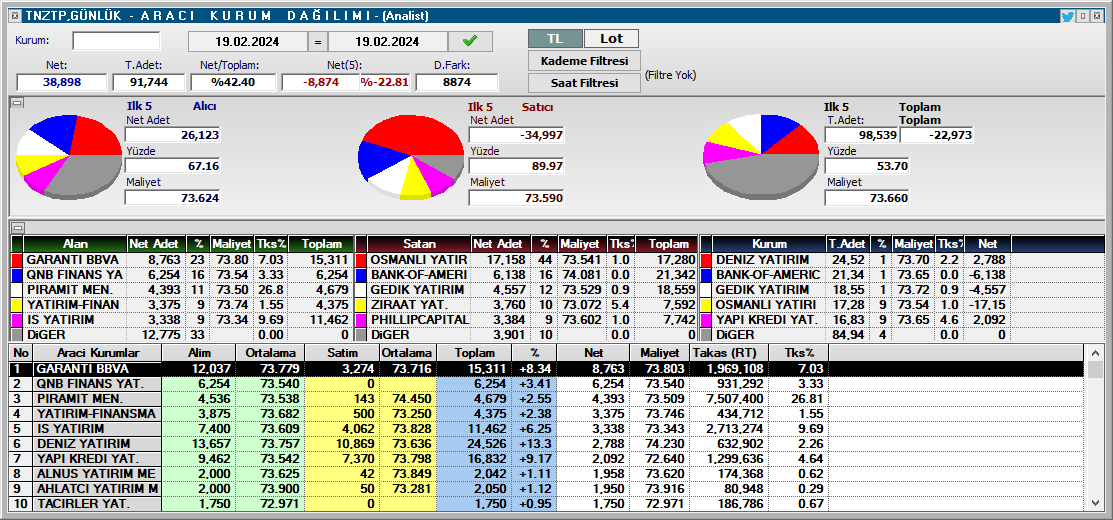This screenshot has height=520, width=1113.
Task: Click the Ilk 5 Toplam pie chart
Action: (761, 157)
